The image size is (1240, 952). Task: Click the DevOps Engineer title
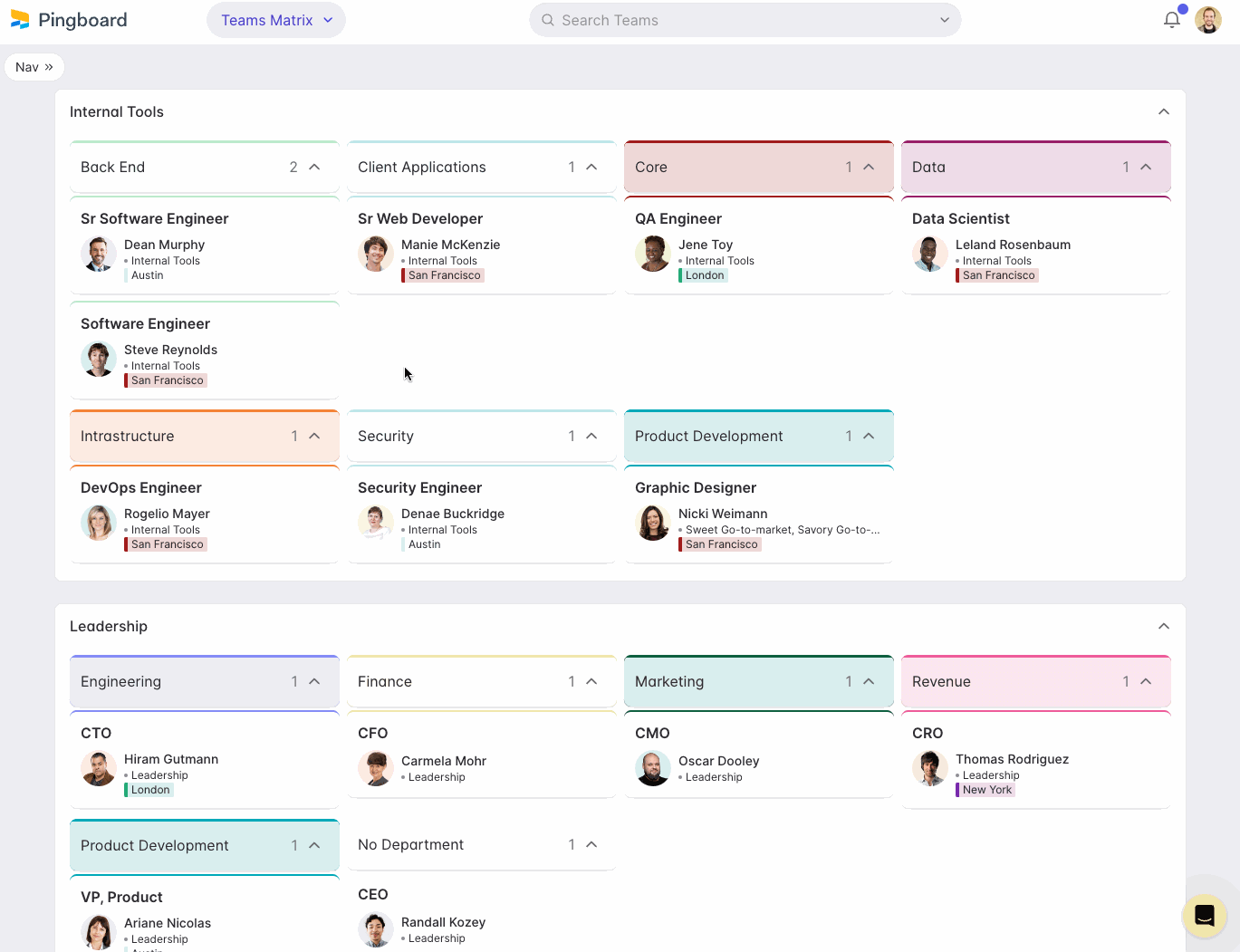[x=140, y=487]
